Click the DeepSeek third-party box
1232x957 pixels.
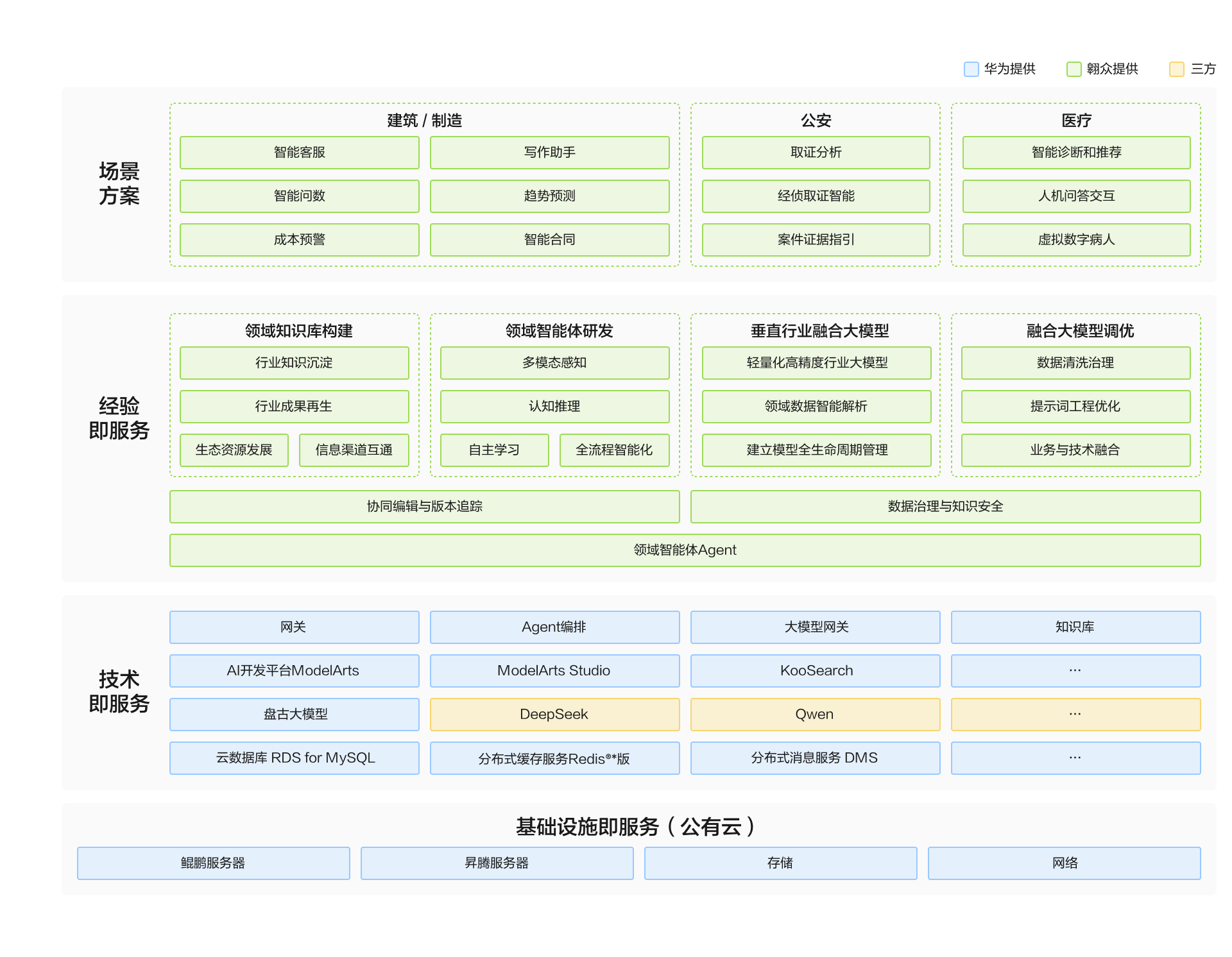(x=554, y=715)
